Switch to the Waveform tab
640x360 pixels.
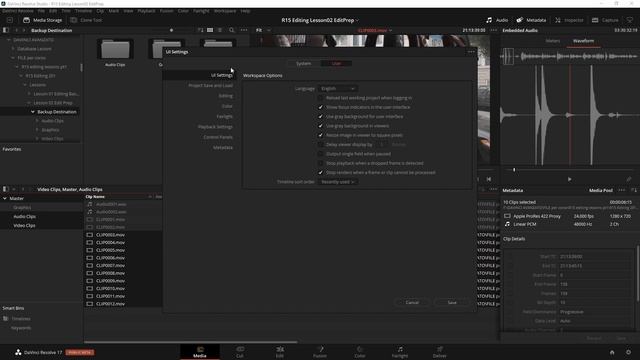pyautogui.click(x=583, y=41)
